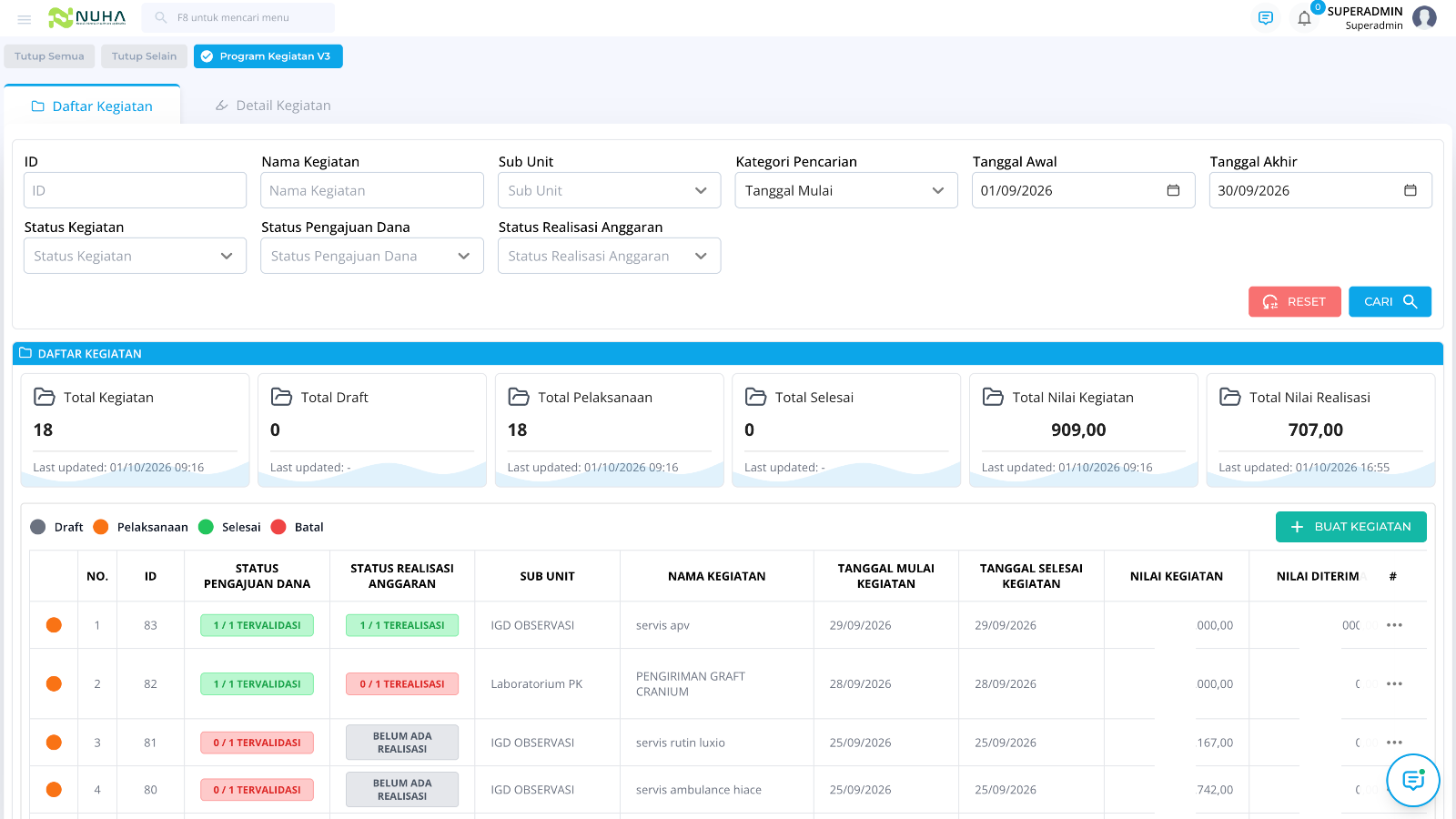
Task: Open row 81 action menu dots
Action: pyautogui.click(x=1394, y=743)
